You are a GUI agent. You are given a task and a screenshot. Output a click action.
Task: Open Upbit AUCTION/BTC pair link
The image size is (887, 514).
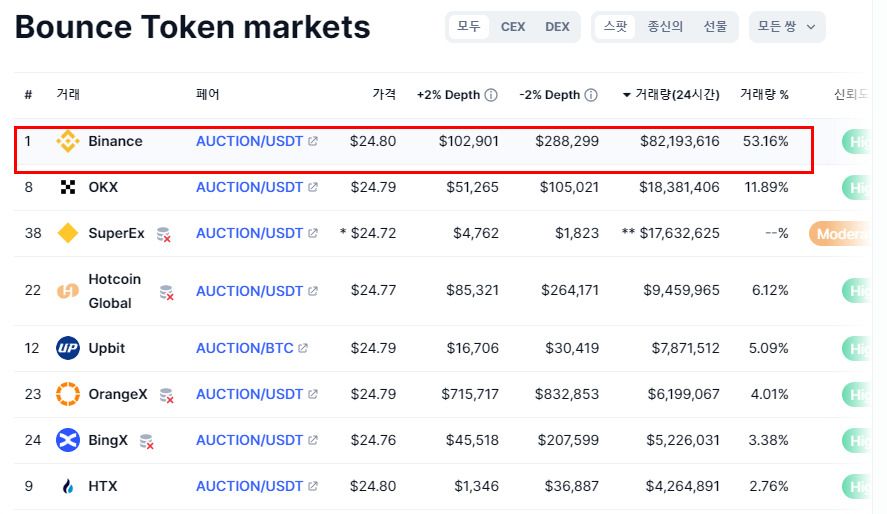pyautogui.click(x=245, y=348)
